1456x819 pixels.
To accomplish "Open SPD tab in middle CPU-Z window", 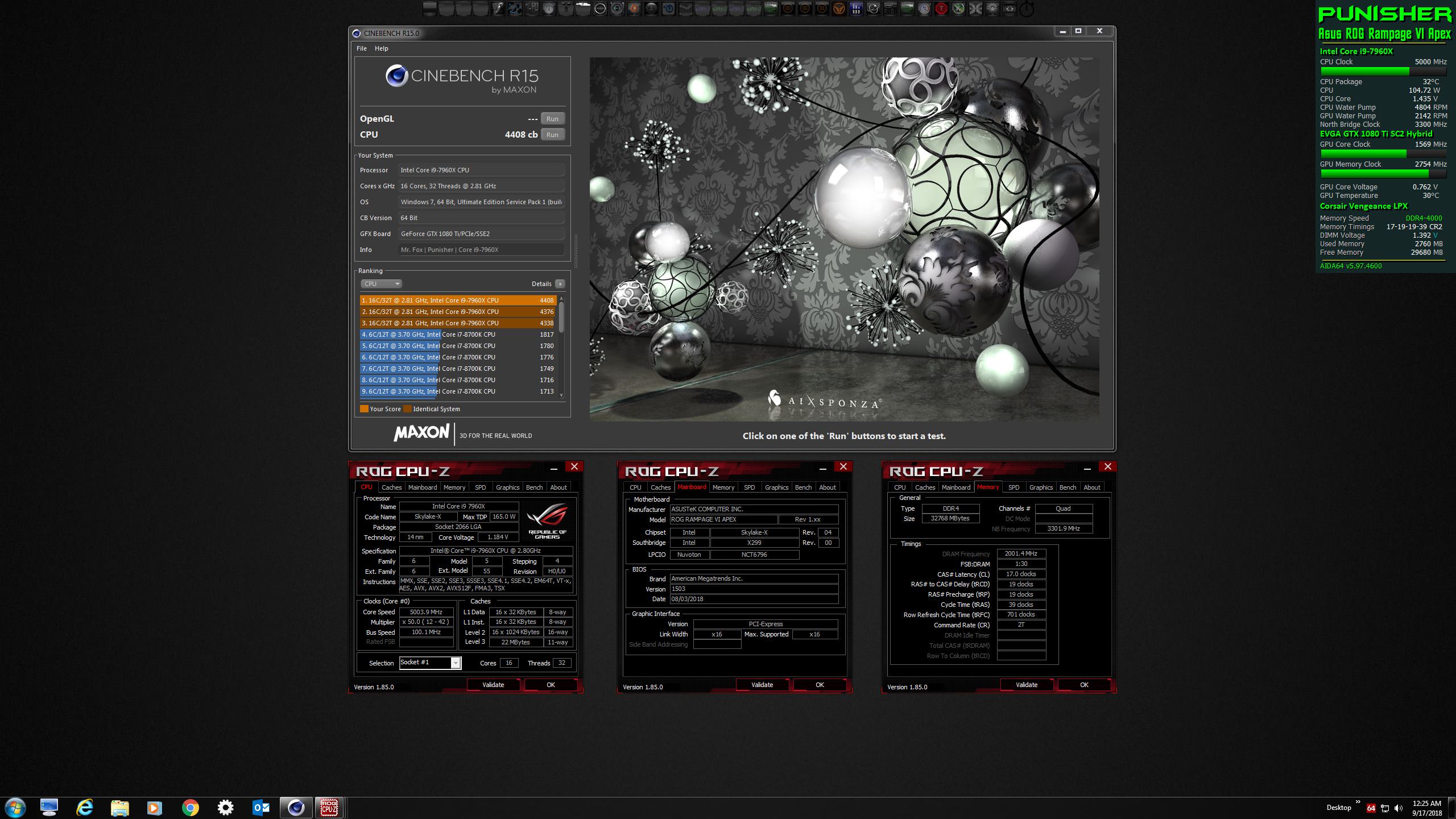I will (749, 487).
